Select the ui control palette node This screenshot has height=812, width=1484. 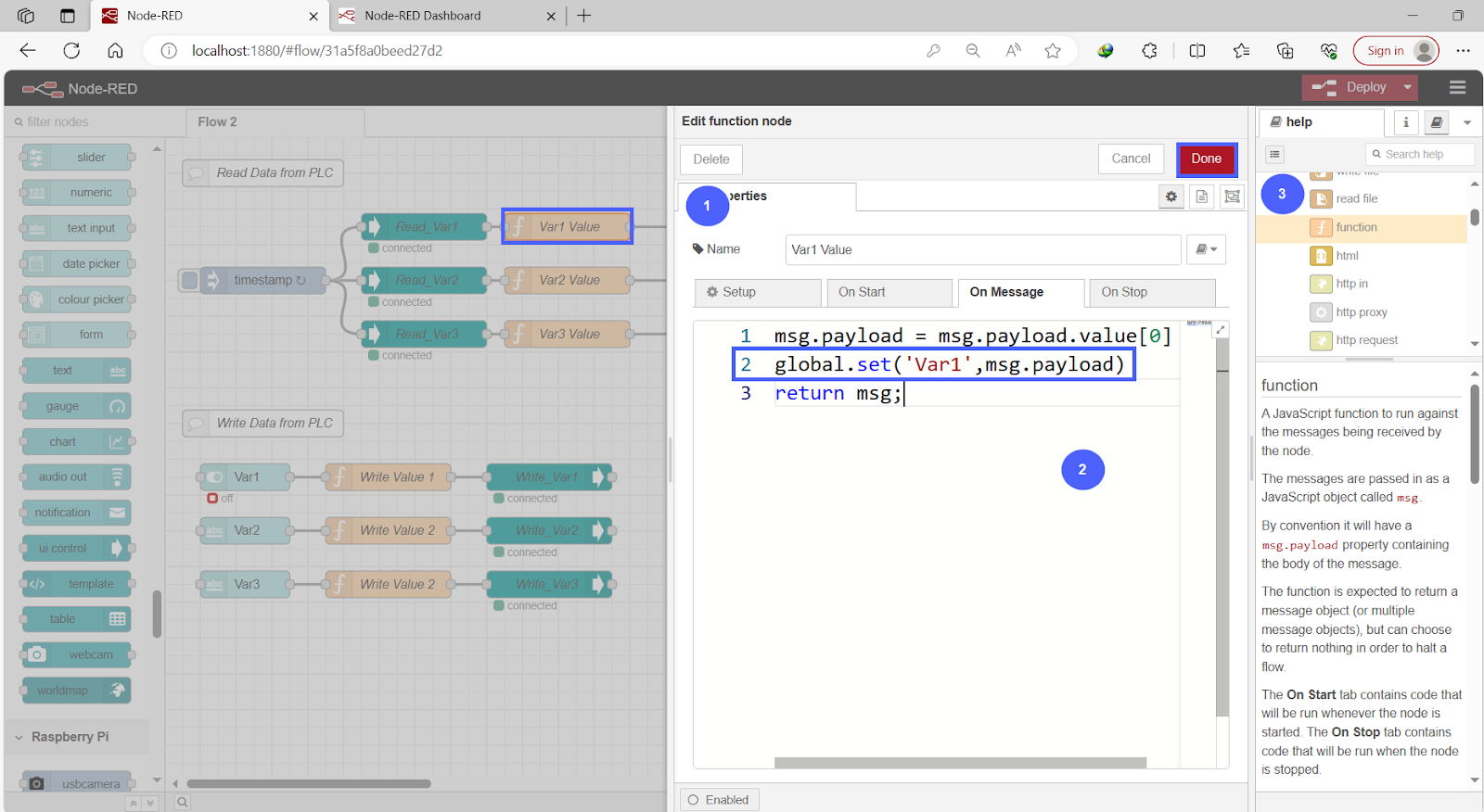point(77,549)
